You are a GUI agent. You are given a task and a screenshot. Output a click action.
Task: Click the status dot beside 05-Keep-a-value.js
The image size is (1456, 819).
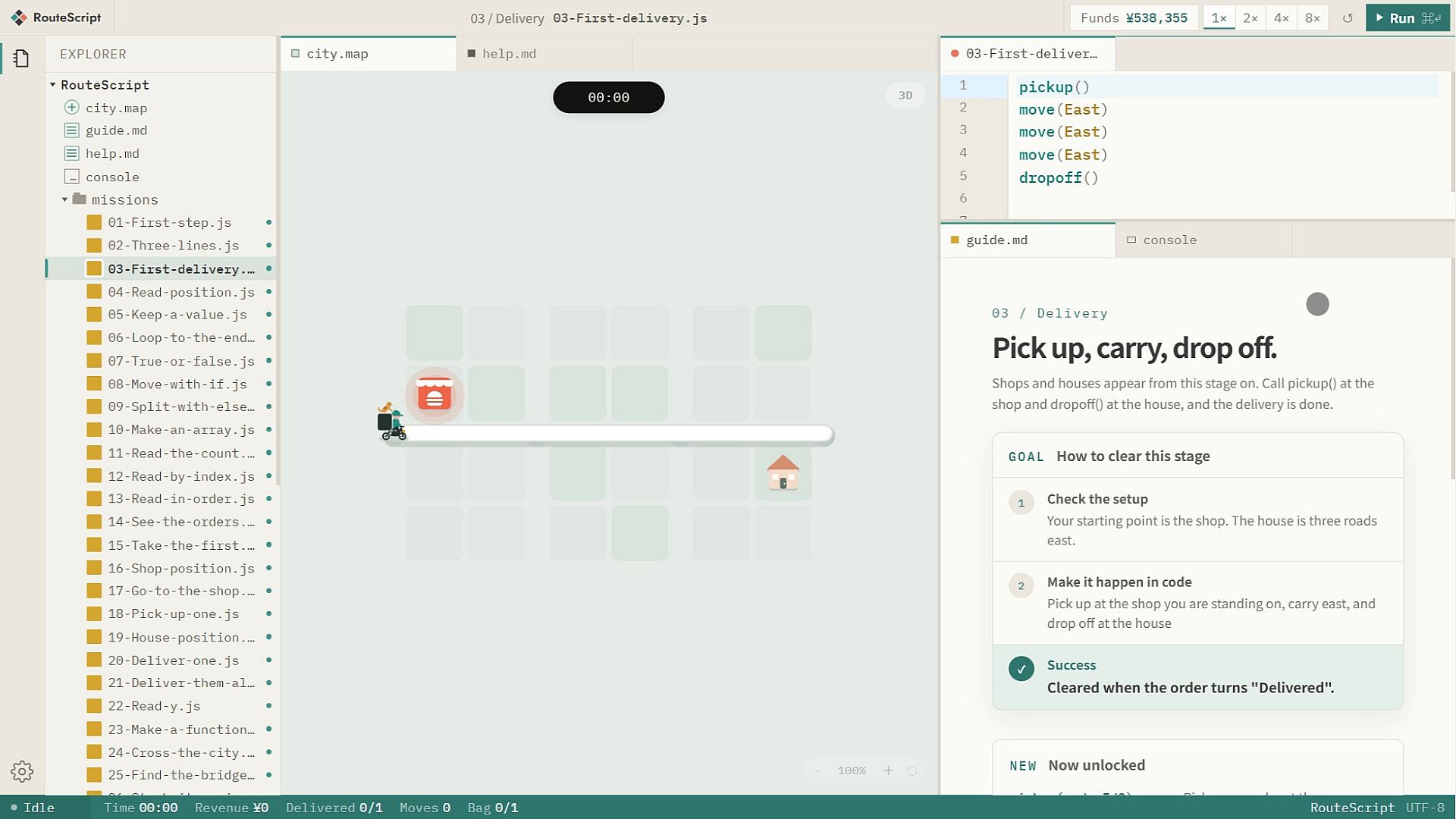pyautogui.click(x=268, y=315)
